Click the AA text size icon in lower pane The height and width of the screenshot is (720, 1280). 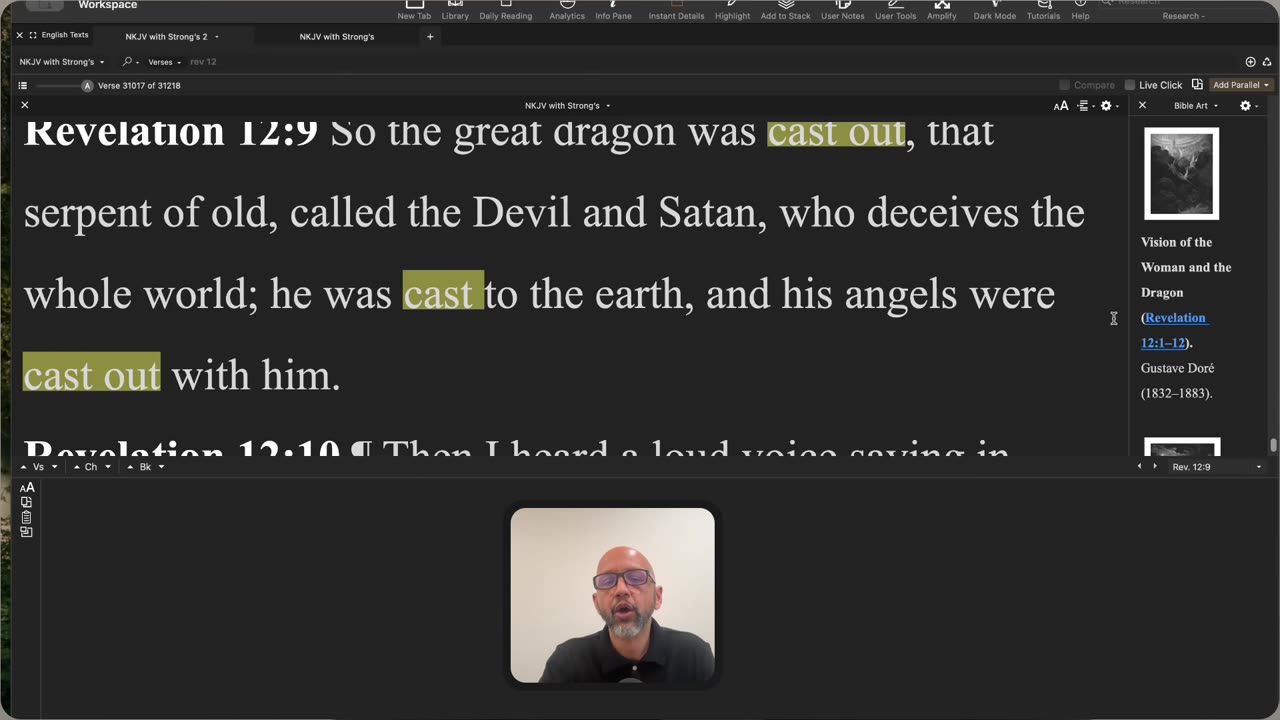27,487
